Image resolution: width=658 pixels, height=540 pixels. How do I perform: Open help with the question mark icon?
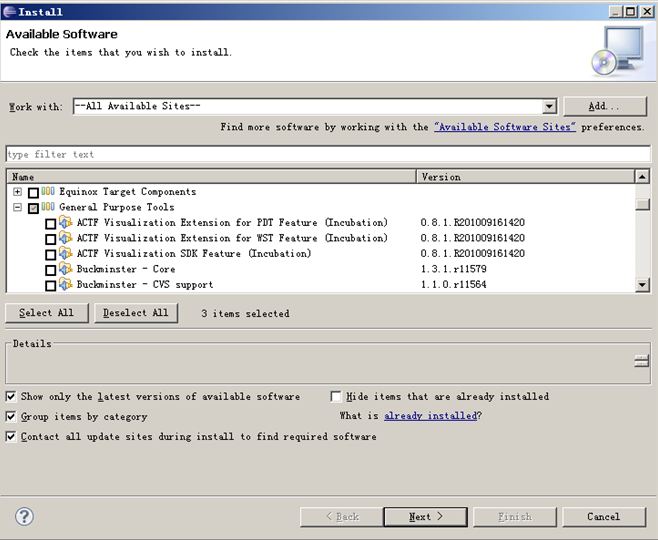tap(24, 517)
